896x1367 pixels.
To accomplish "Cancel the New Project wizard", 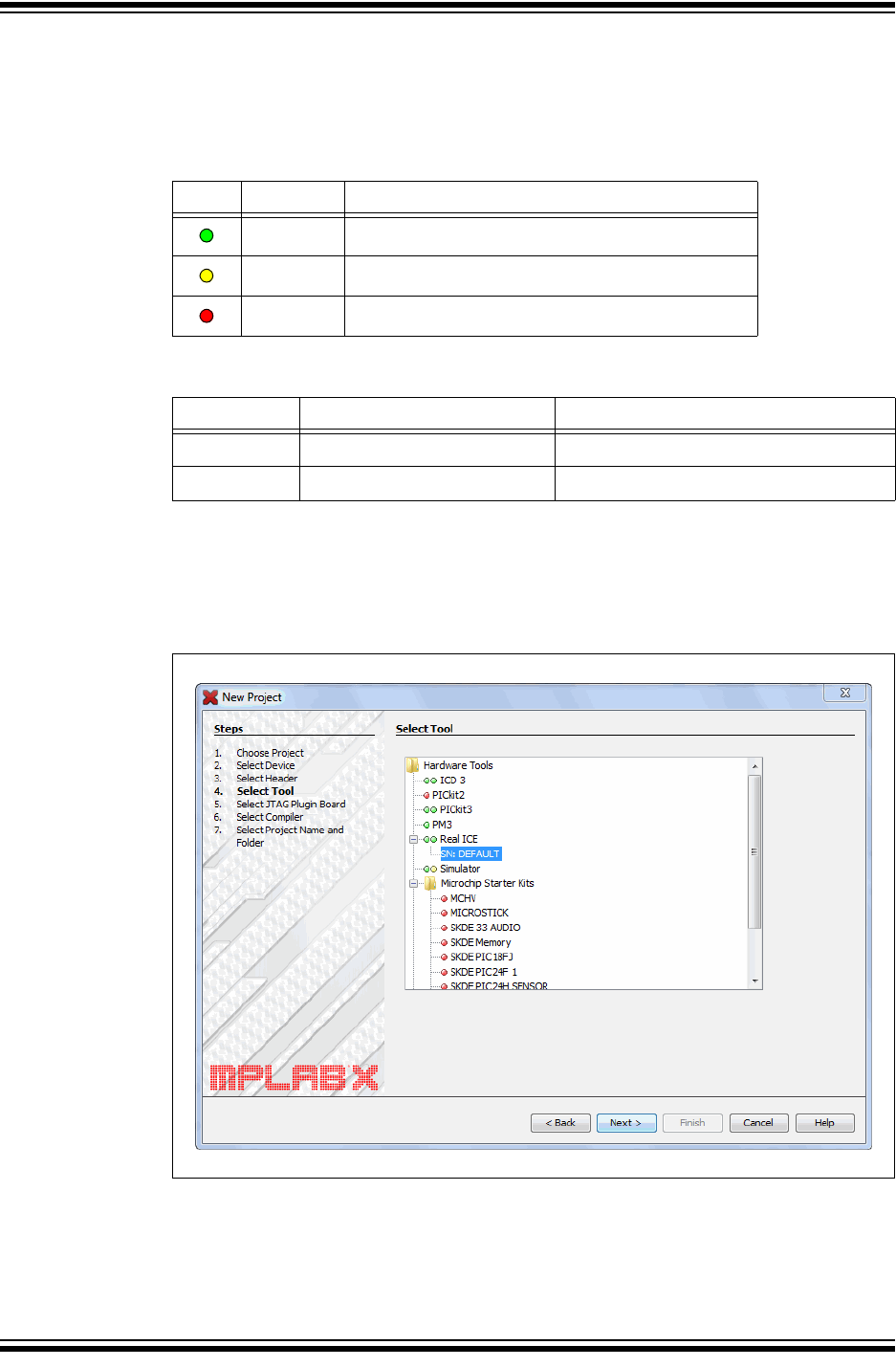I will [758, 1123].
